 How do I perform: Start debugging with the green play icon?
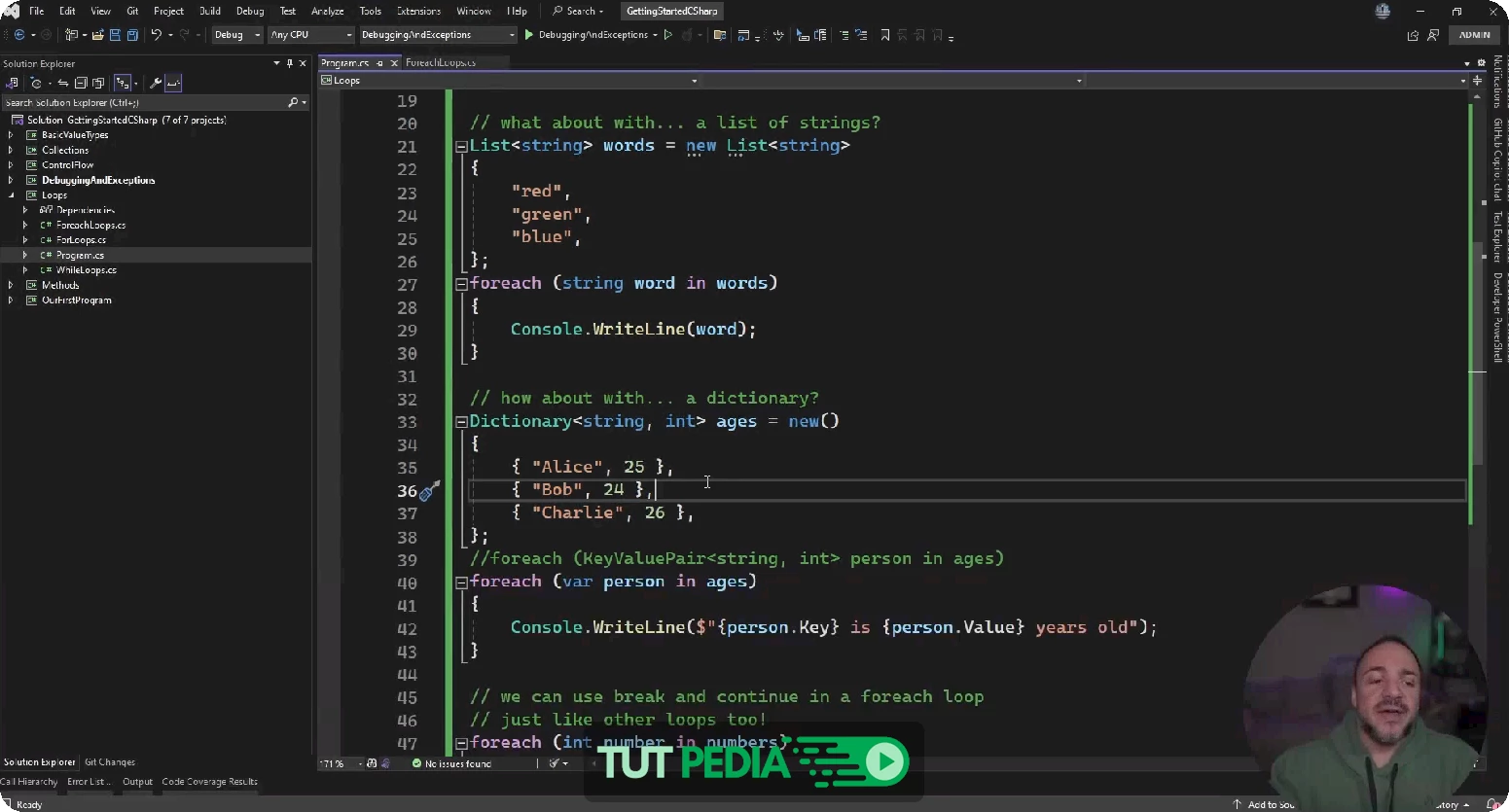click(x=529, y=35)
